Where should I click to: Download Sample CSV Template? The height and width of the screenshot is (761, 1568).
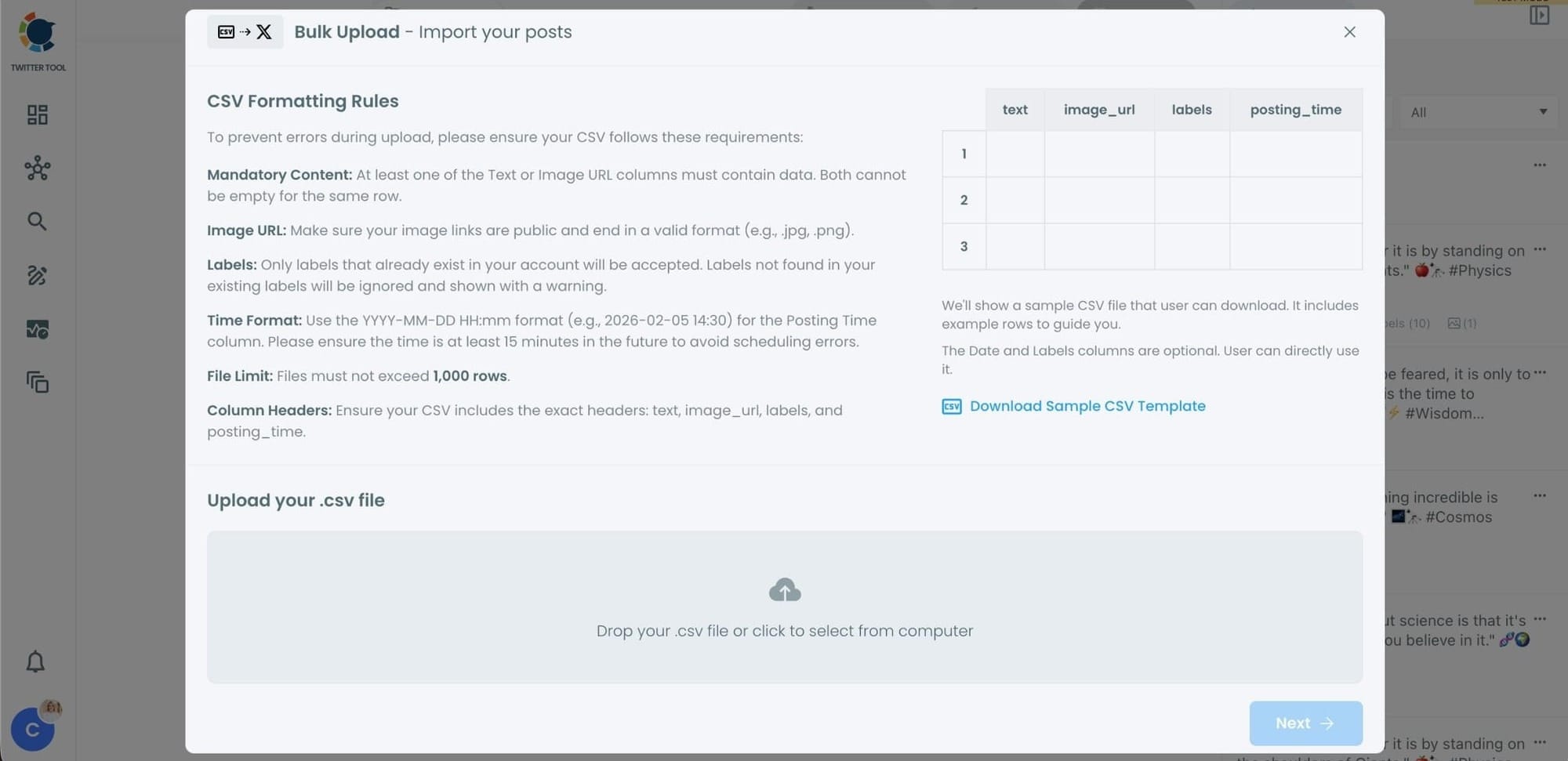[x=1087, y=406]
